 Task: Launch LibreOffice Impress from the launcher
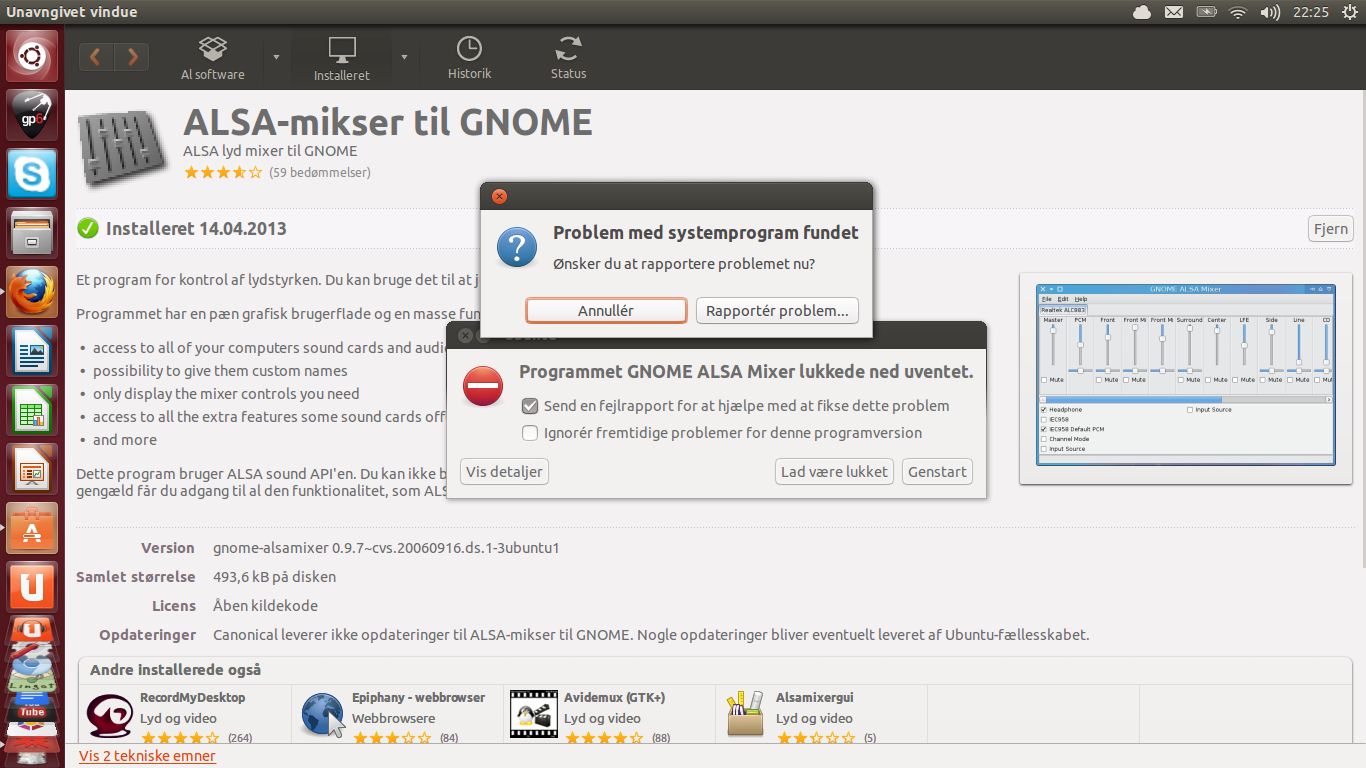pyautogui.click(x=32, y=469)
